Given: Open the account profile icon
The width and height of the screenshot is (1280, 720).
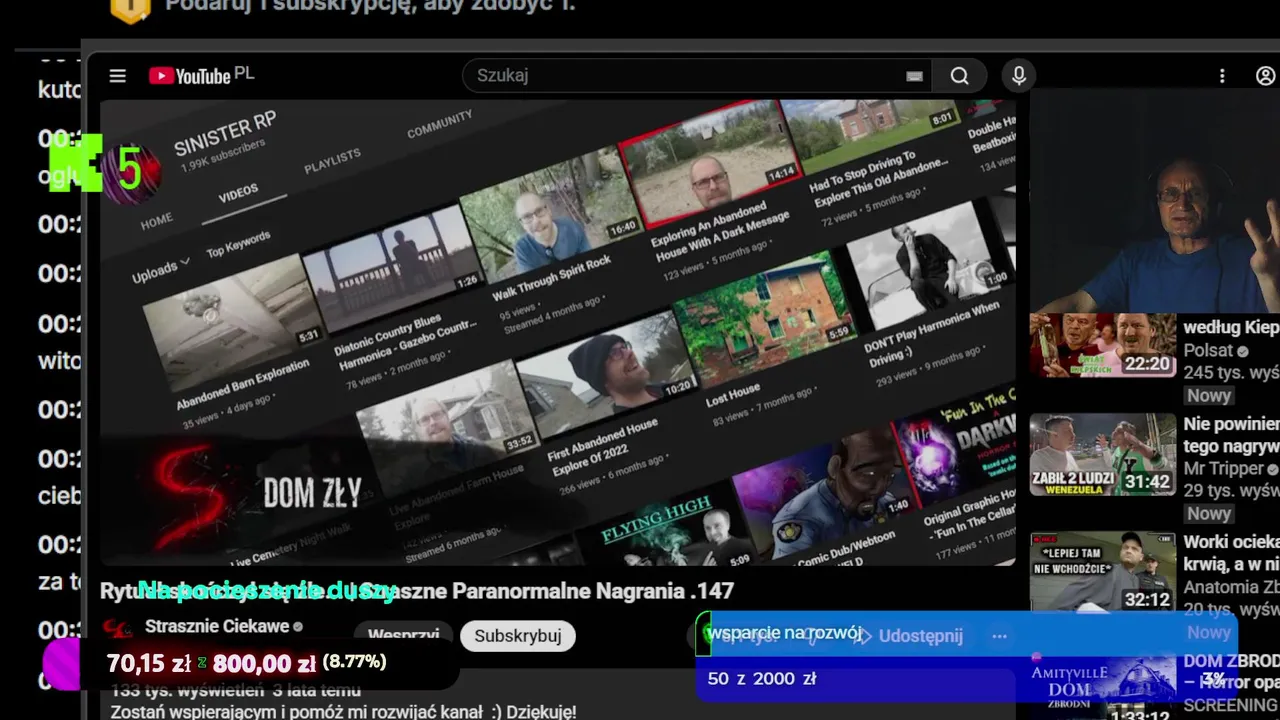Looking at the screenshot, I should (x=1265, y=76).
